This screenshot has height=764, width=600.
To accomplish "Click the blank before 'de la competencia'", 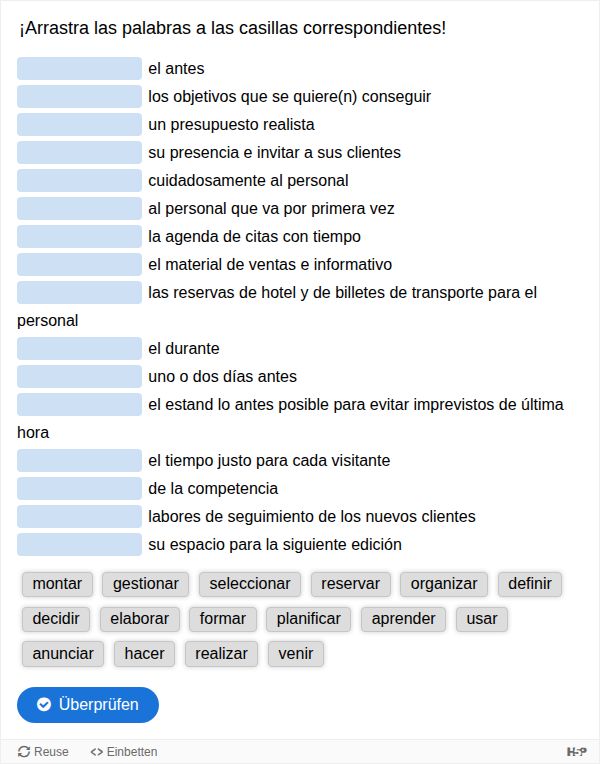I will point(80,489).
